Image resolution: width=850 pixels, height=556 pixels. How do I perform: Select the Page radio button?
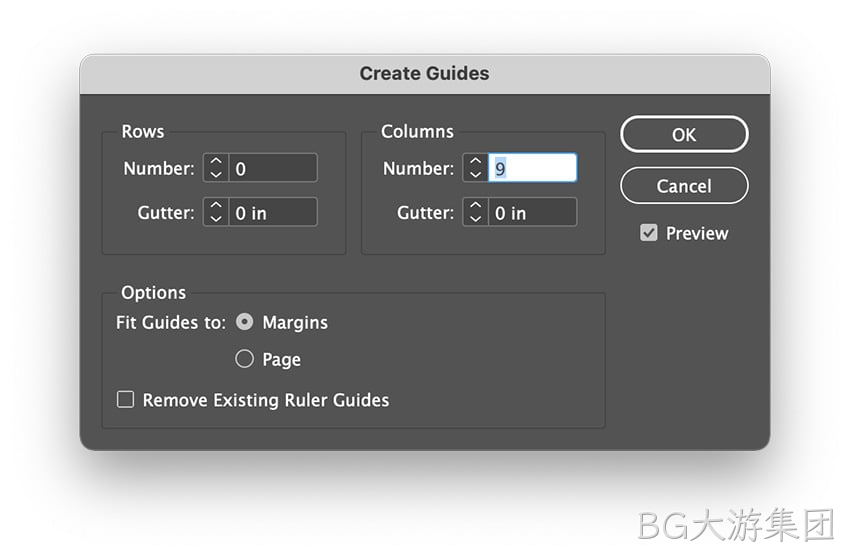click(x=244, y=359)
